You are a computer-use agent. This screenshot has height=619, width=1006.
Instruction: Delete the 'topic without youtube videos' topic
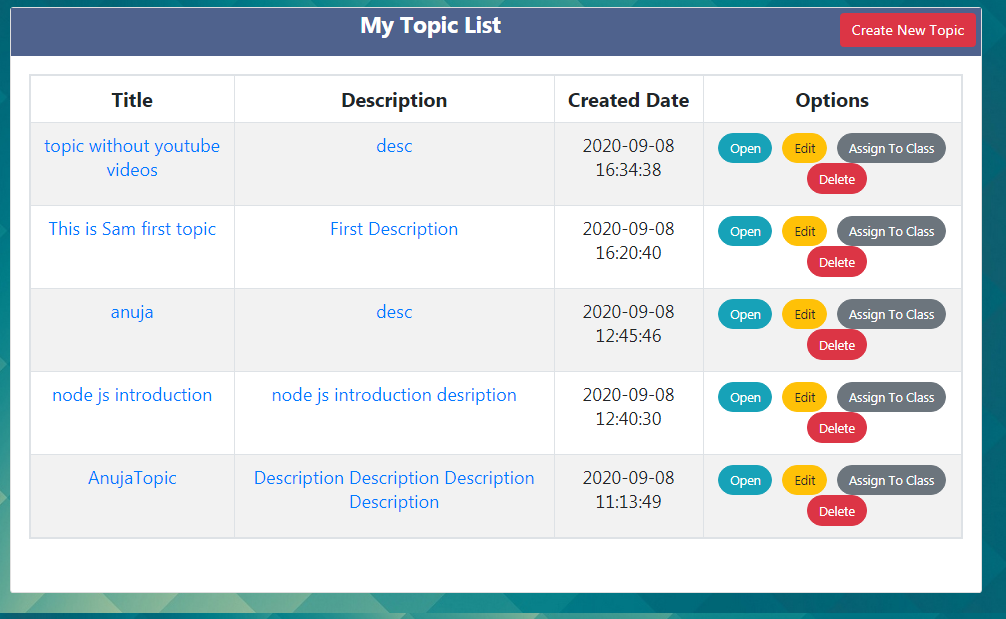tap(837, 179)
